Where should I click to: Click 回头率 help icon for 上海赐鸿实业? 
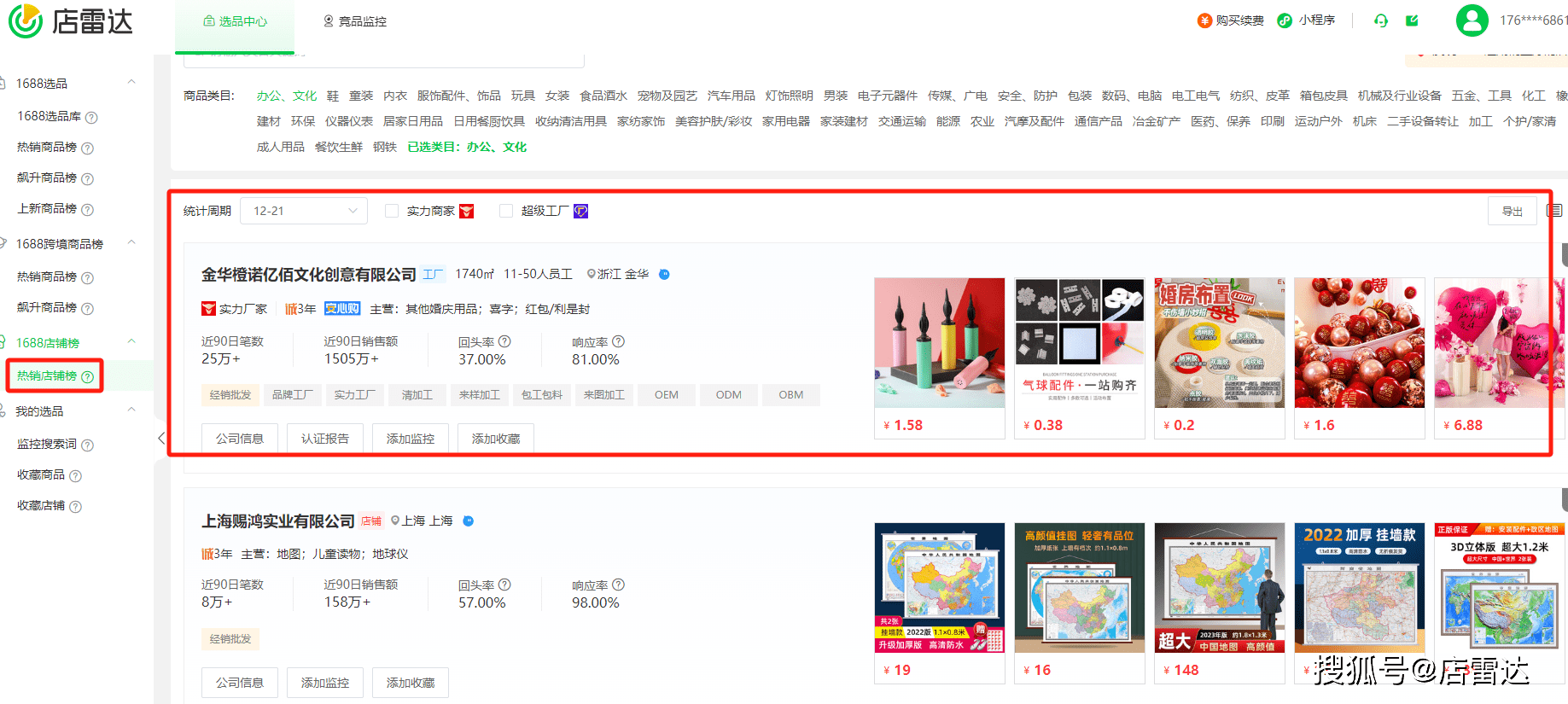point(504,585)
